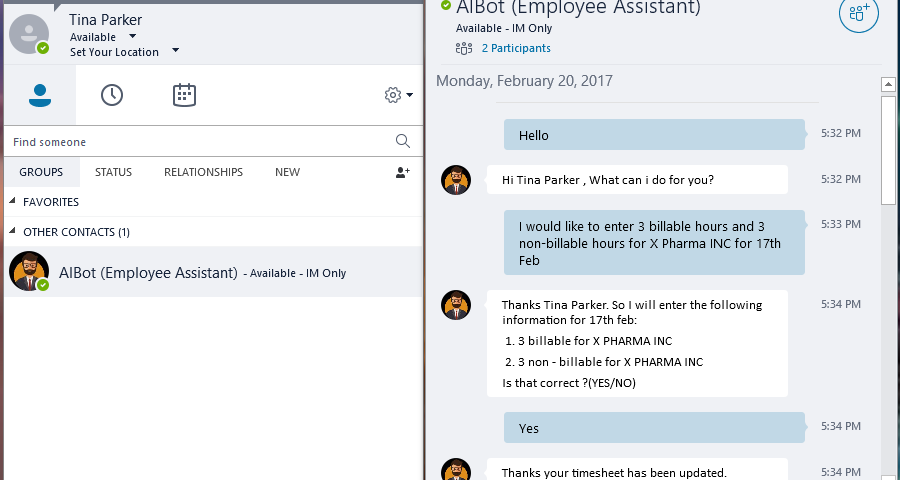Switch to the STATUS tab

point(113,172)
